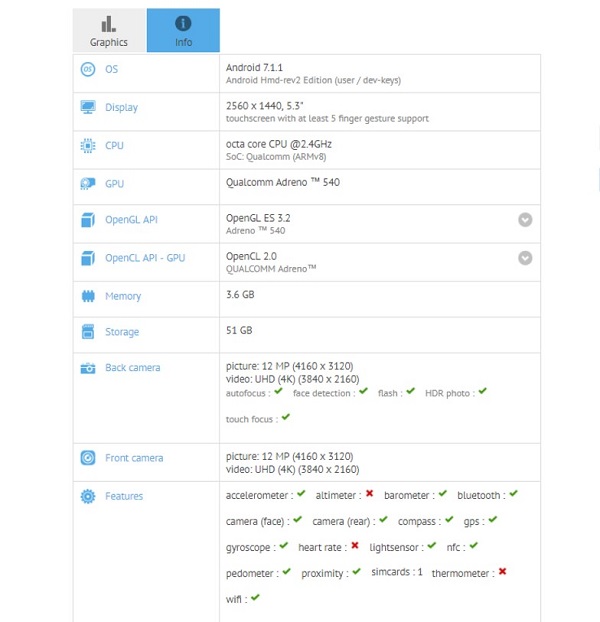
Task: Click the lightsensor check mark
Action: 432,545
